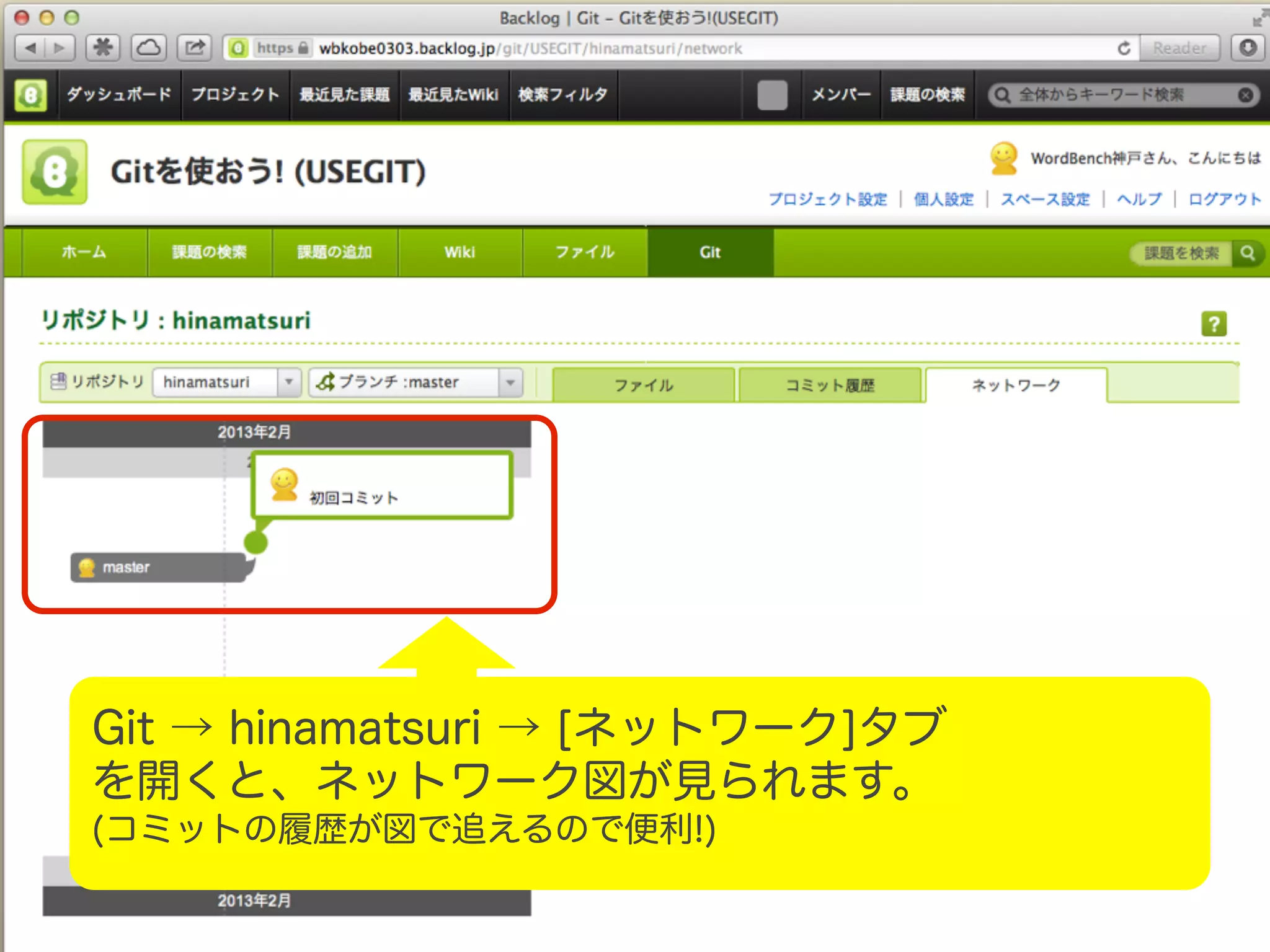Click the magnifier icon in issue search box

point(1248,253)
